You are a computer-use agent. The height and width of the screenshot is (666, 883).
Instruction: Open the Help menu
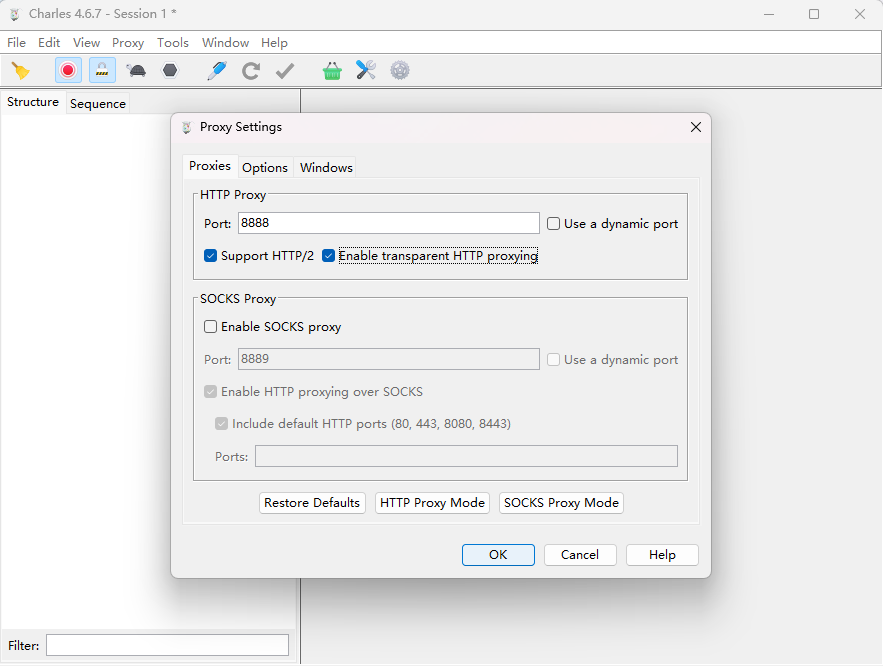click(x=274, y=43)
